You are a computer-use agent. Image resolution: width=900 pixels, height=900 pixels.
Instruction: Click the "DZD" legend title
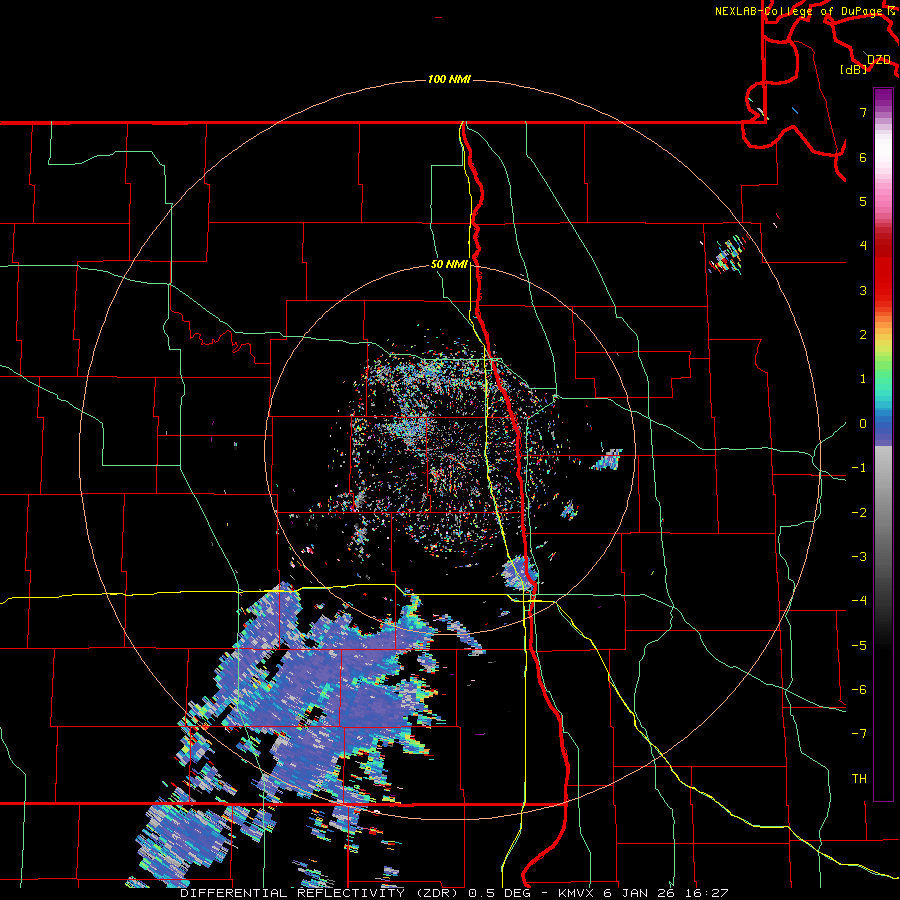879,60
